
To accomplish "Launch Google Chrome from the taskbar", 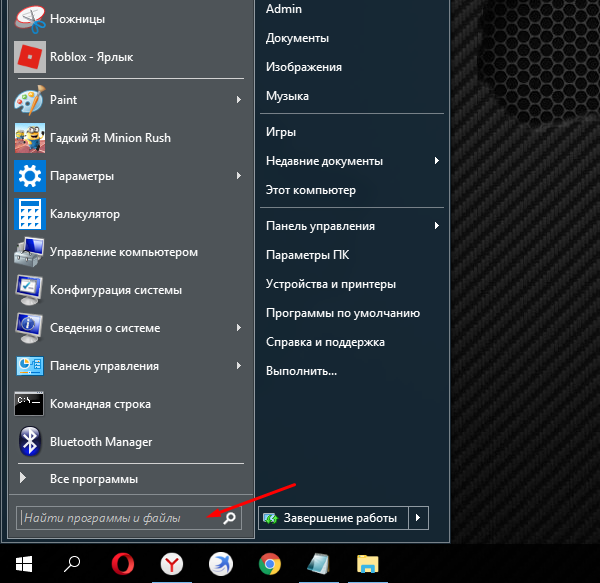I will tap(270, 564).
